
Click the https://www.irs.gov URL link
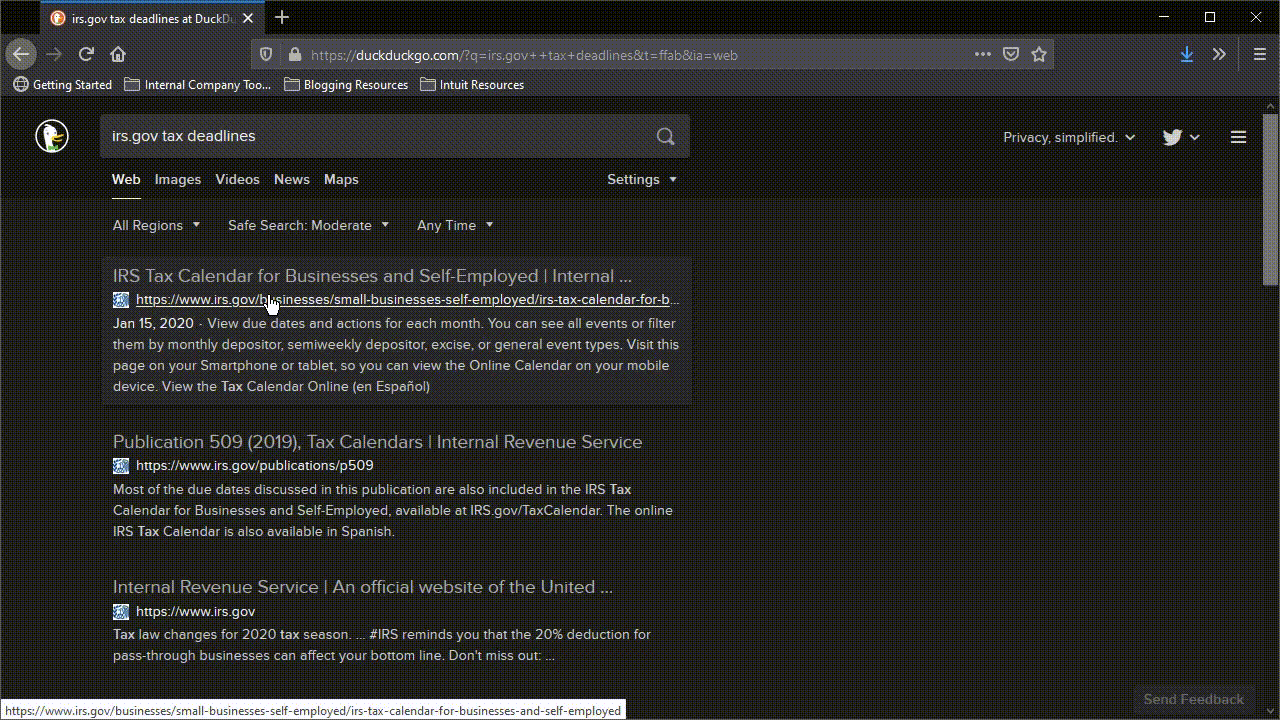[x=196, y=611]
